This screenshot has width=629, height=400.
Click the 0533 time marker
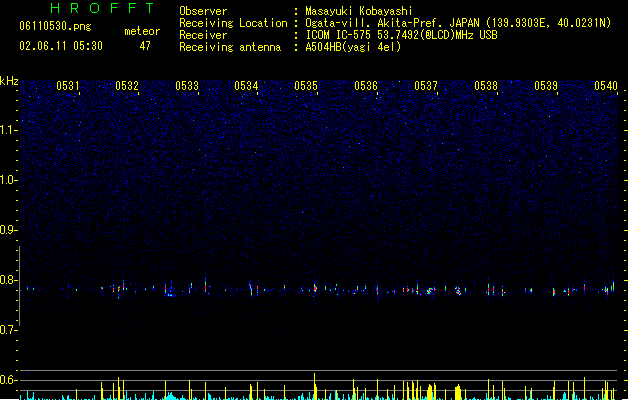[187, 86]
